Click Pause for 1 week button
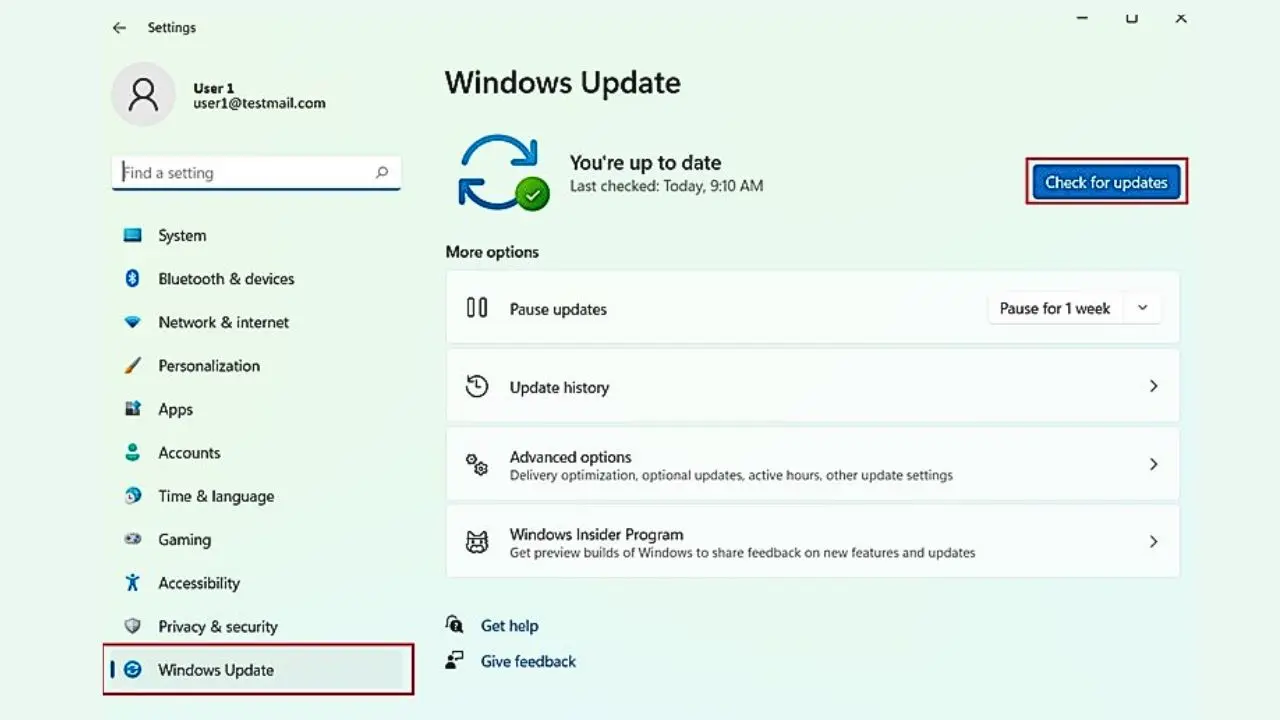 tap(1055, 308)
